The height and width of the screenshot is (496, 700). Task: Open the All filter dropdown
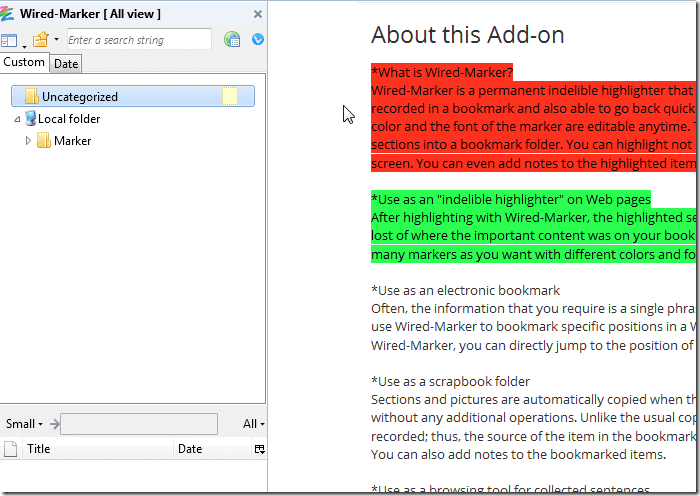pos(254,424)
